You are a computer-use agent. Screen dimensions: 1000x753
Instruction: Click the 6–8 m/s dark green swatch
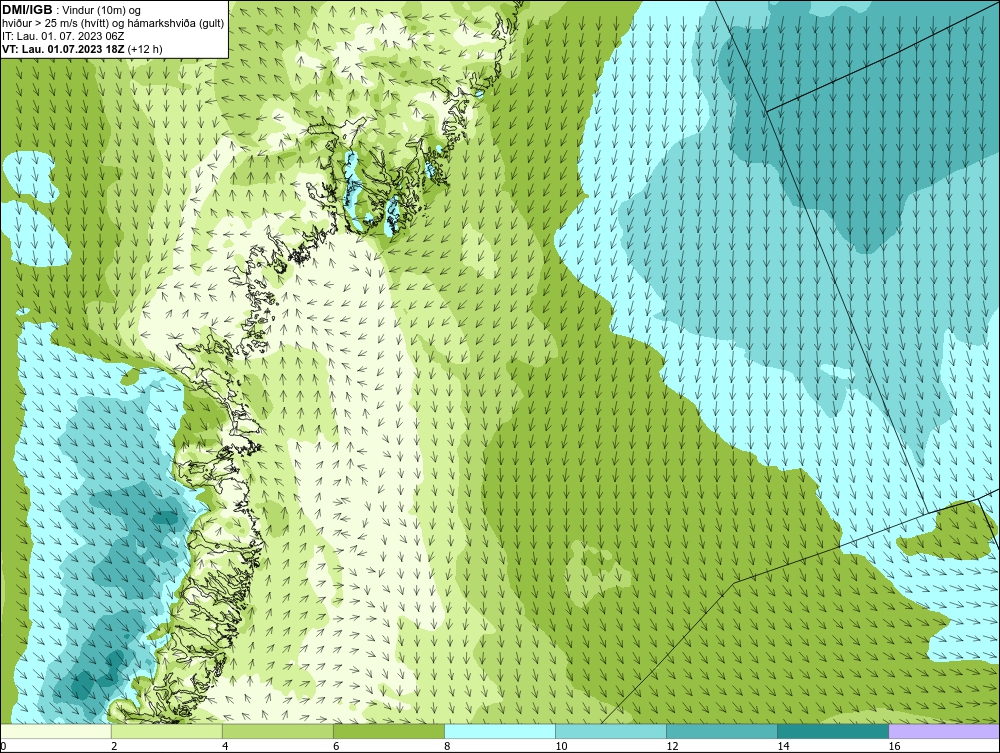pos(388,731)
